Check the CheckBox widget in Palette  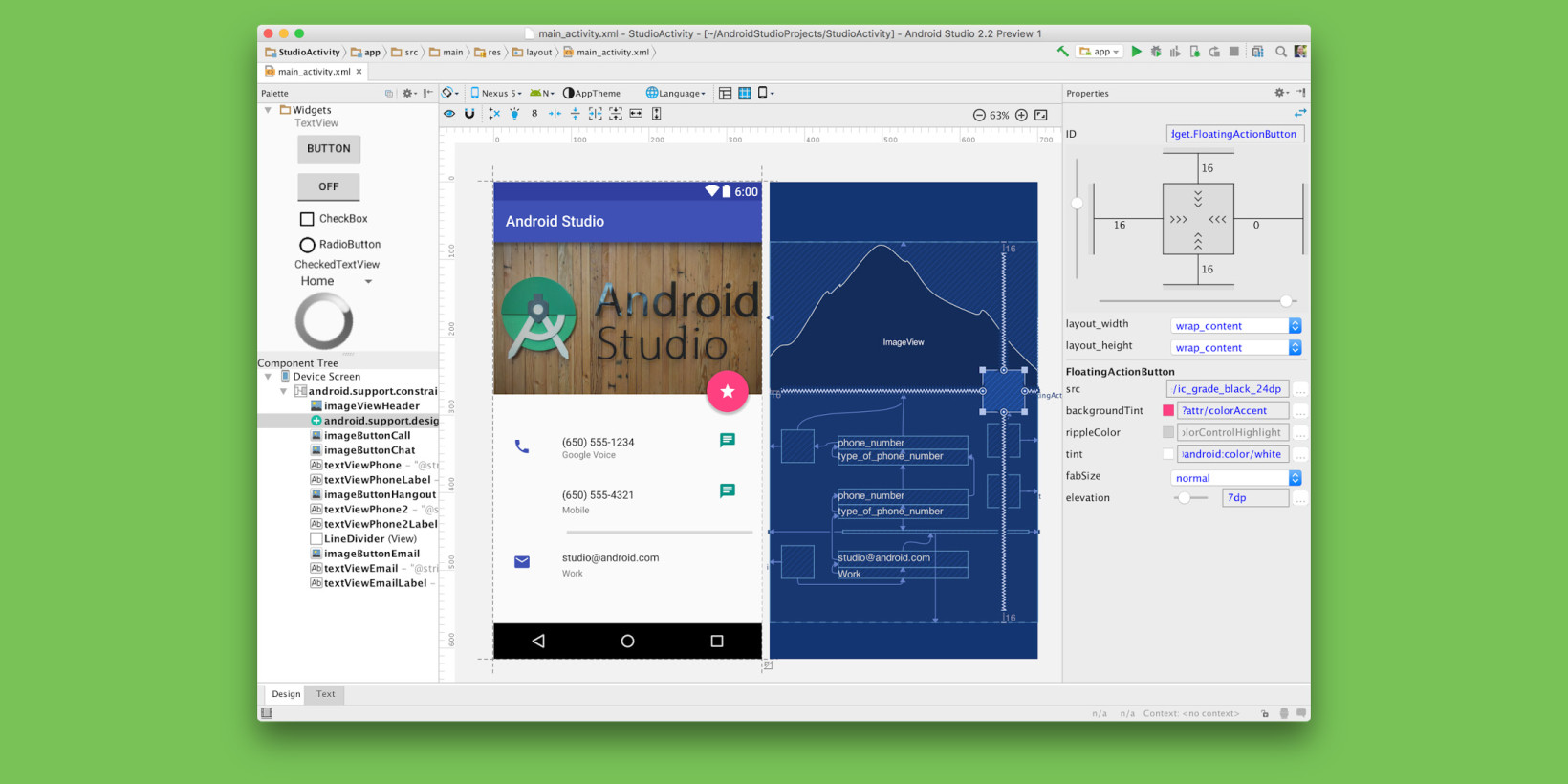click(x=307, y=219)
